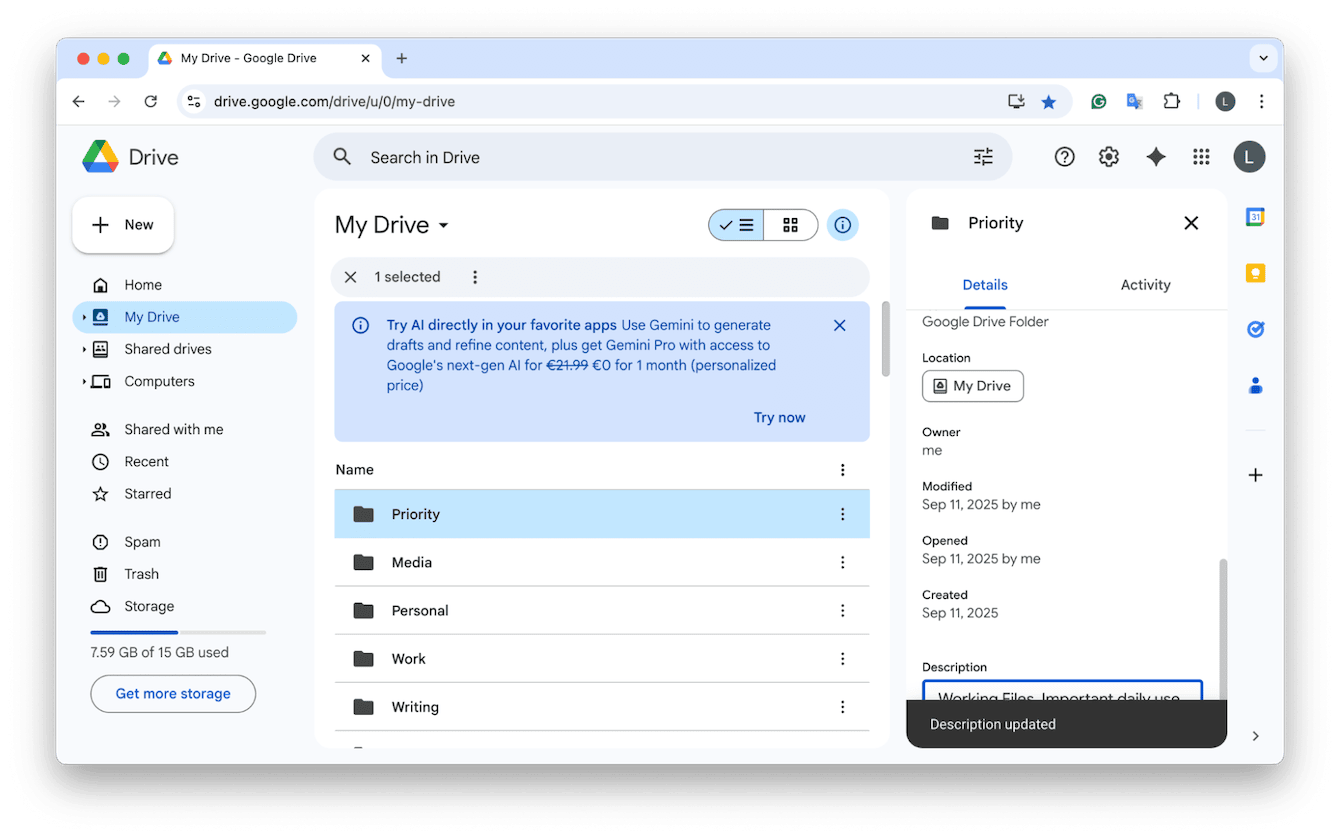Click the Try now link
This screenshot has width=1340, height=839.
(779, 417)
